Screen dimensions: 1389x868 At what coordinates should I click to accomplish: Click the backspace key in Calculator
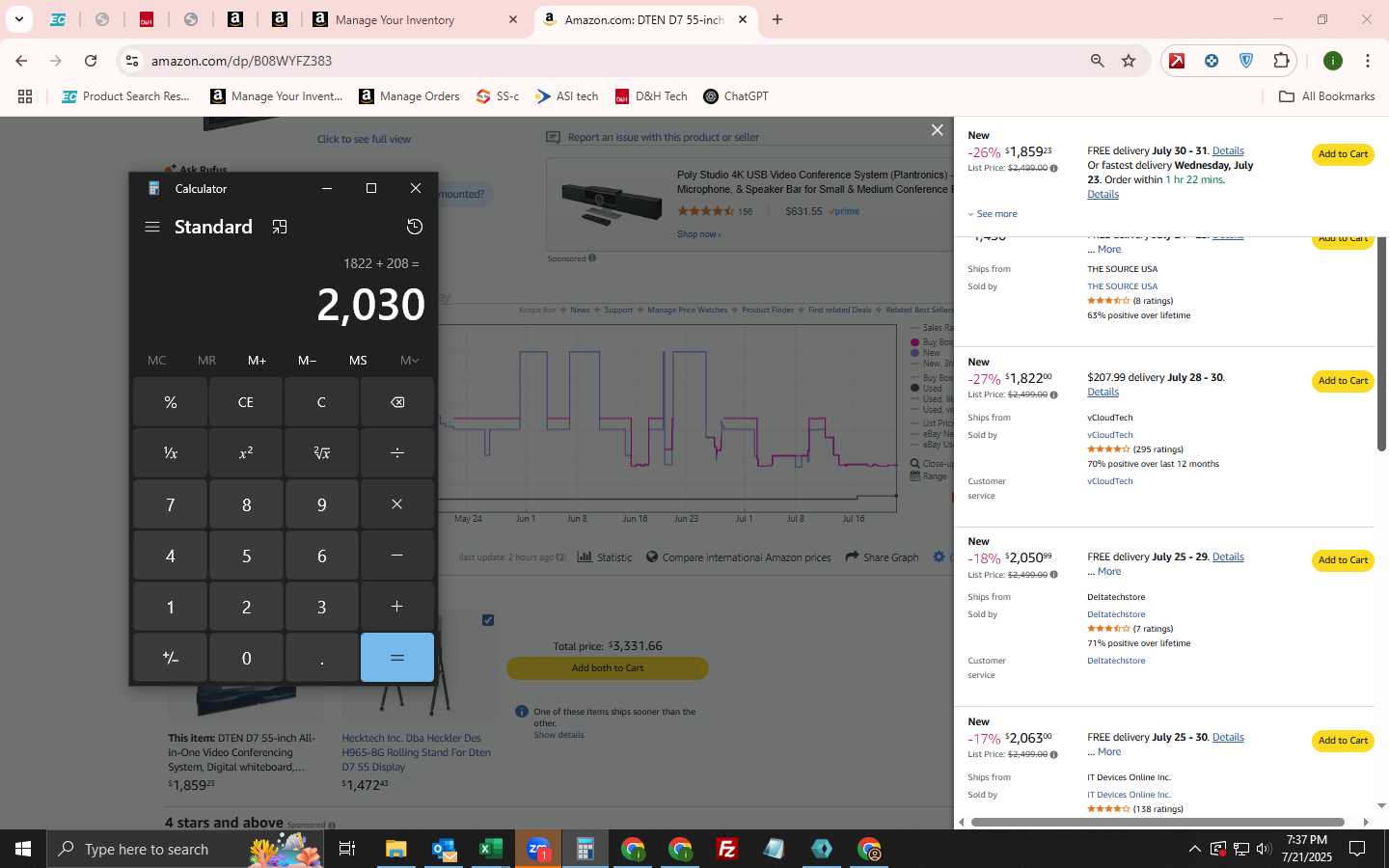pyautogui.click(x=397, y=402)
